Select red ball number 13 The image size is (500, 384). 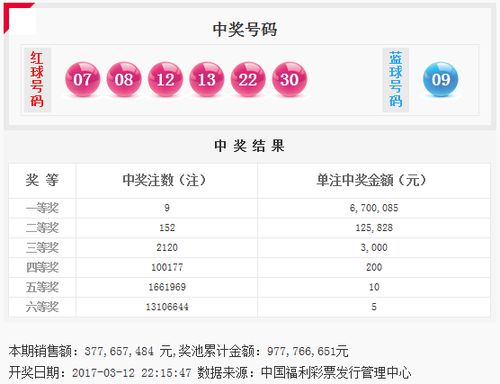(x=207, y=79)
